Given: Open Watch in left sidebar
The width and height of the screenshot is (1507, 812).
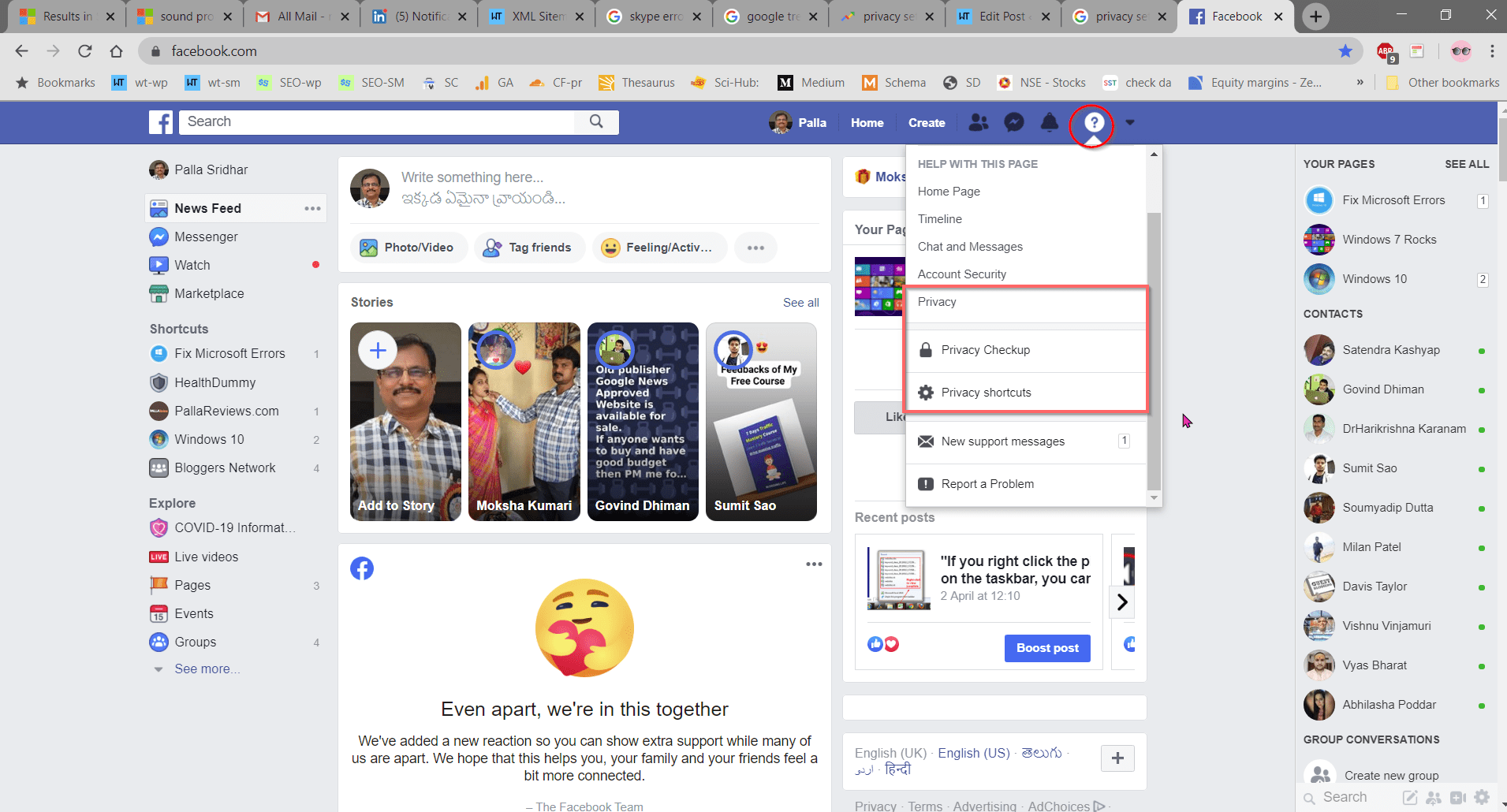Looking at the screenshot, I should tap(192, 265).
